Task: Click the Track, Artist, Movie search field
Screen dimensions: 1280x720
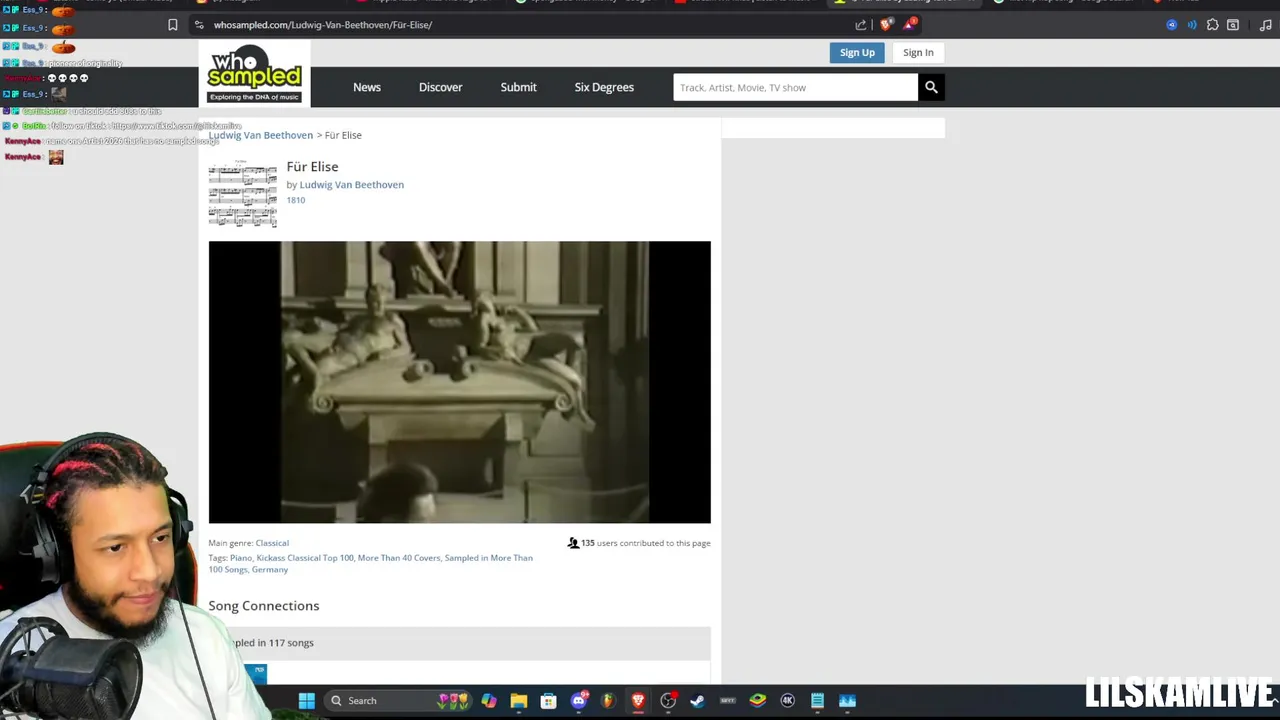Action: [x=795, y=87]
